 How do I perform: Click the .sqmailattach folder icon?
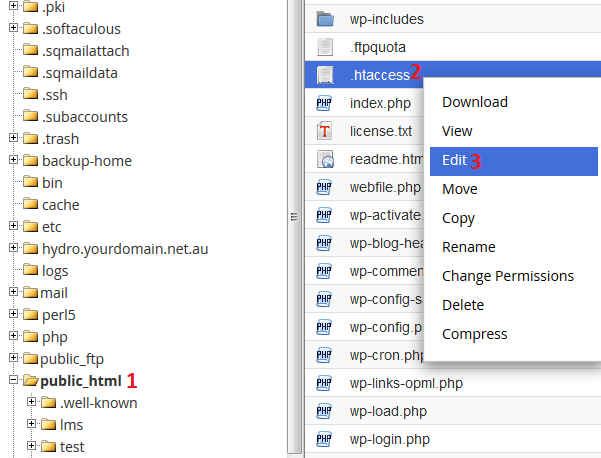coord(30,50)
